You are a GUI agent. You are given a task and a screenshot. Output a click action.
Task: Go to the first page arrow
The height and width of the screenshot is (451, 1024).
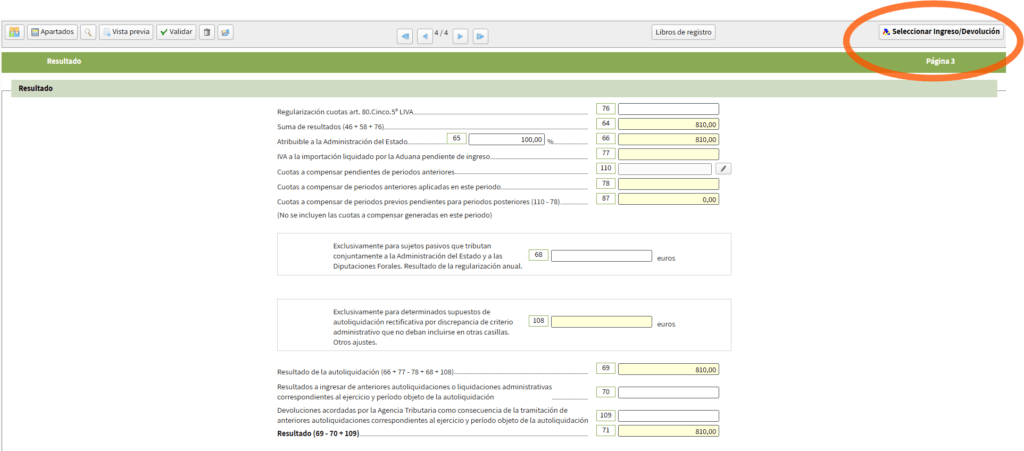[x=406, y=37]
